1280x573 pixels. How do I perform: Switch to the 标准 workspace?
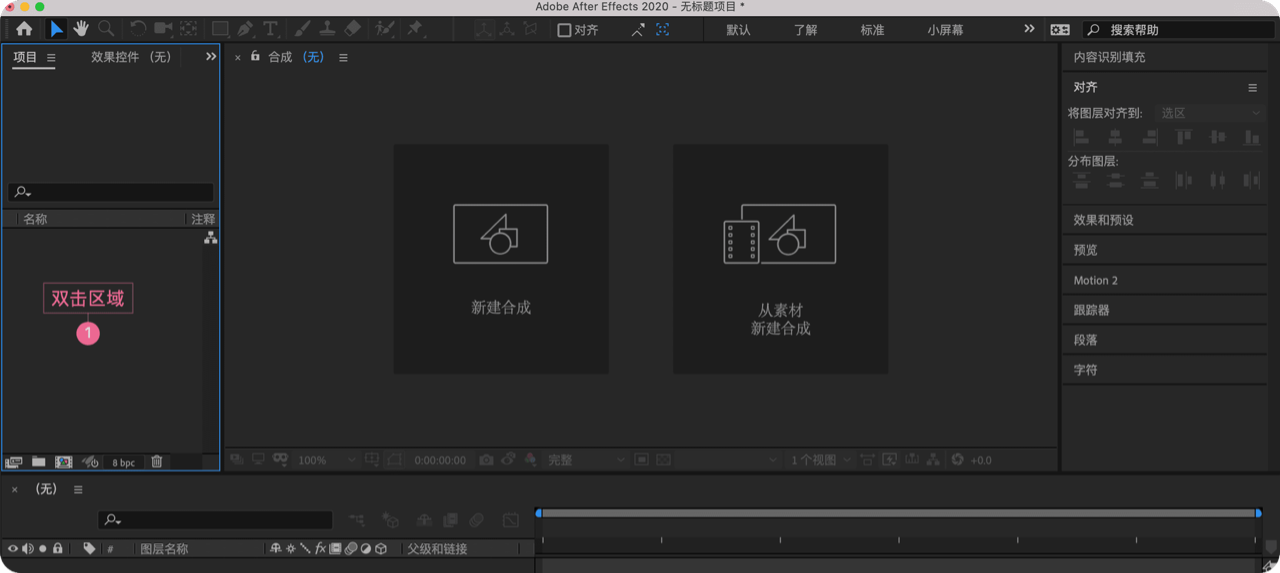coord(872,30)
